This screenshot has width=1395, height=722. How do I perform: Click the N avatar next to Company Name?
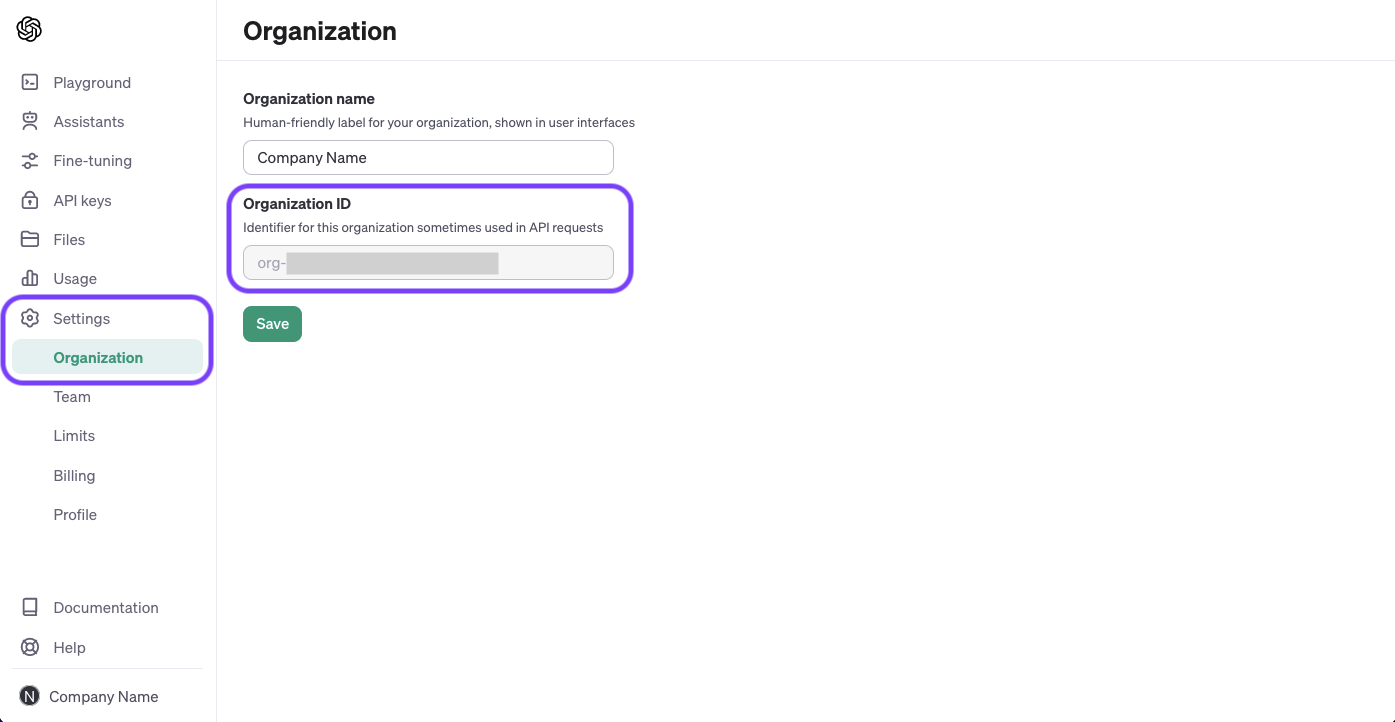point(29,696)
